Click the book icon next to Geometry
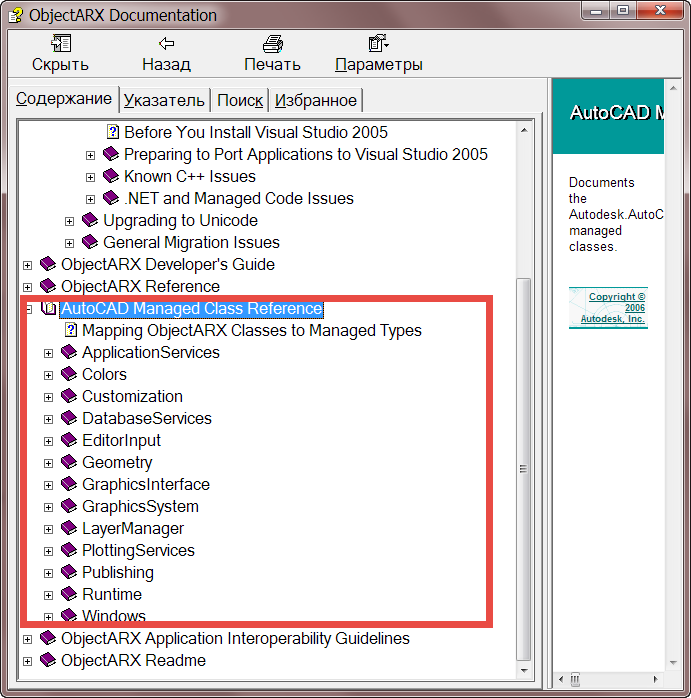This screenshot has height=698, width=691. click(x=69, y=462)
